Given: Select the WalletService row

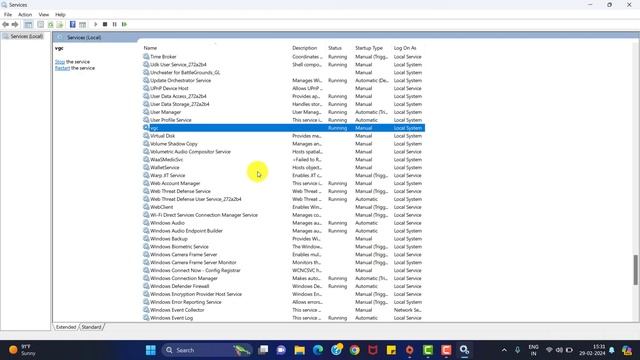Looking at the screenshot, I should click(x=284, y=167).
